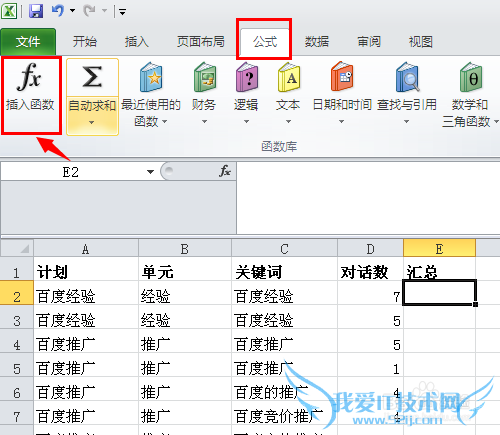The image size is (500, 435).
Task: Expand the Undo history dropdown arrow
Action: click(x=72, y=11)
